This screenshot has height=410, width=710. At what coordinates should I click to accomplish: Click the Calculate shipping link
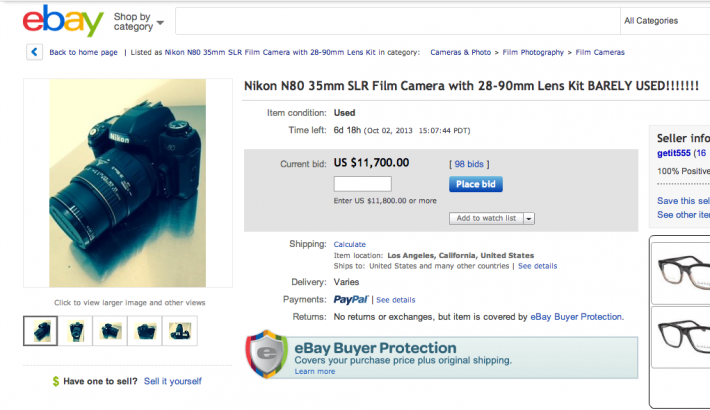pos(350,245)
